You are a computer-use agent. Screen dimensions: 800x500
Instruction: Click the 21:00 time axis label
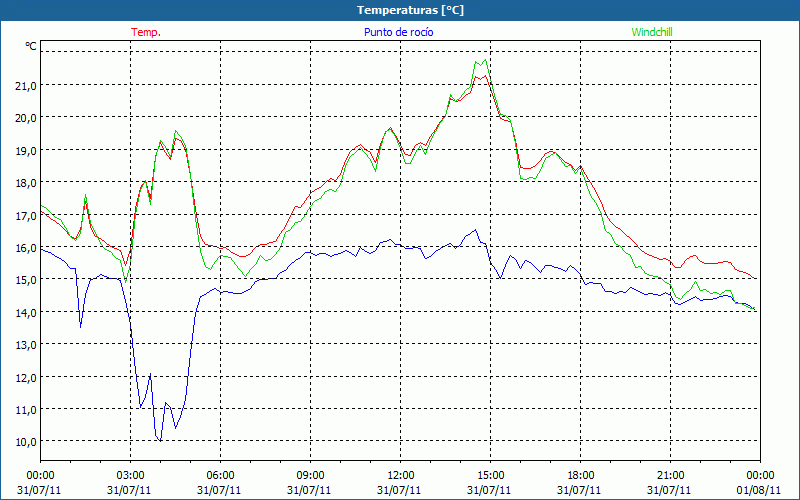670,476
